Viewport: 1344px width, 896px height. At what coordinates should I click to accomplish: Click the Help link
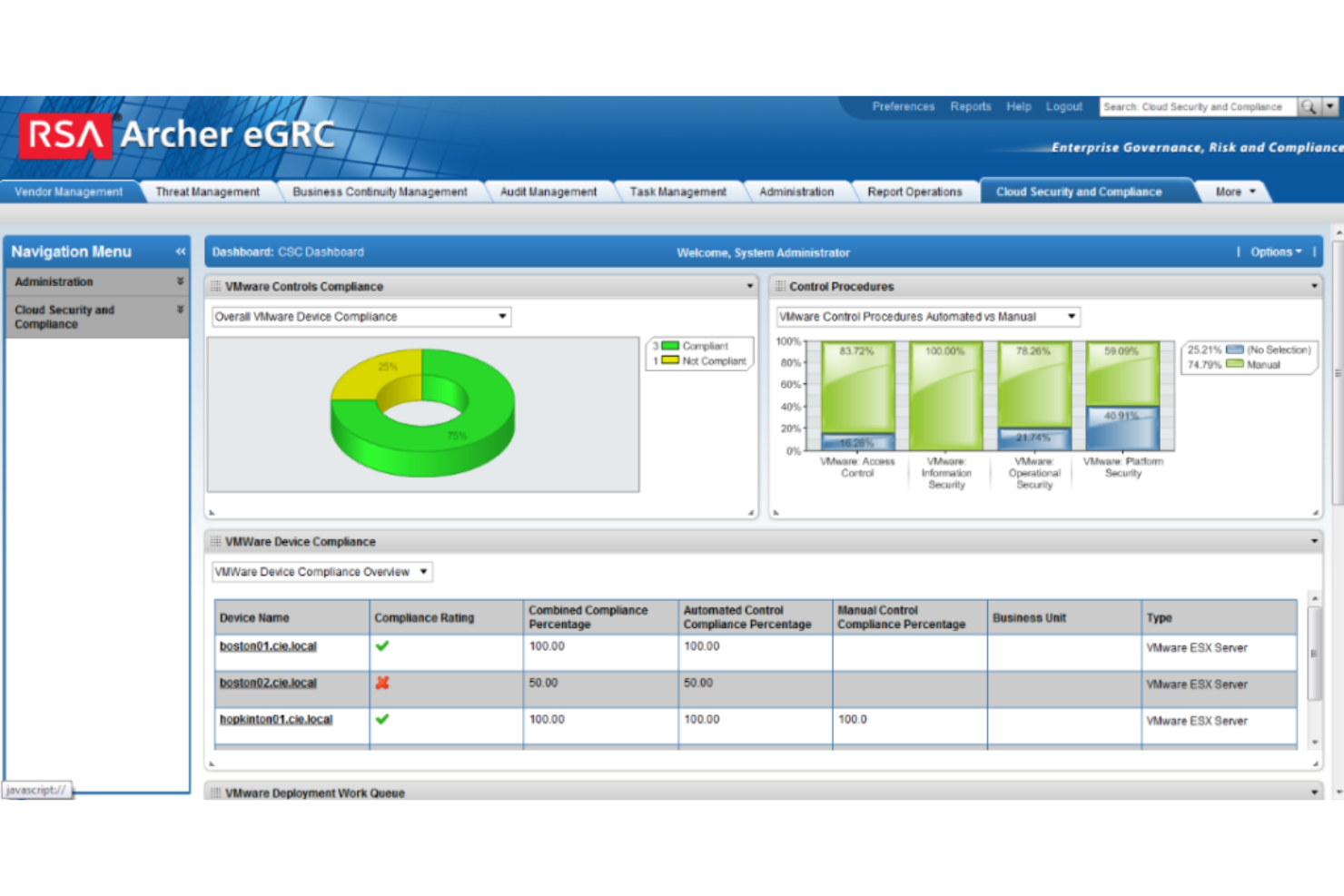tap(1019, 106)
